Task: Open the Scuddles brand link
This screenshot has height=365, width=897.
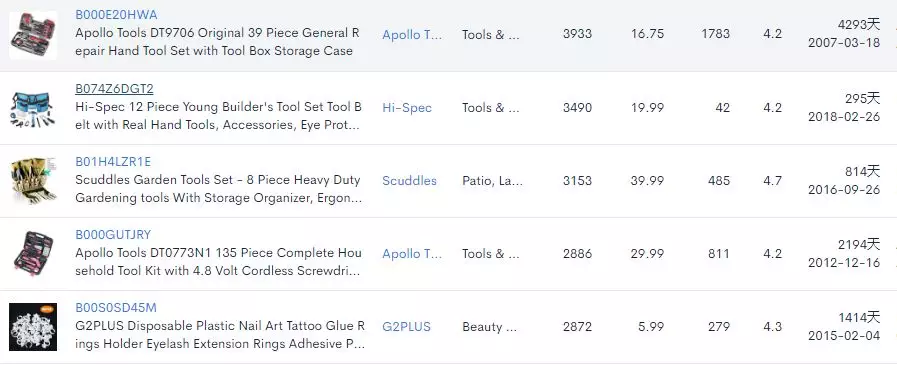Action: point(410,181)
